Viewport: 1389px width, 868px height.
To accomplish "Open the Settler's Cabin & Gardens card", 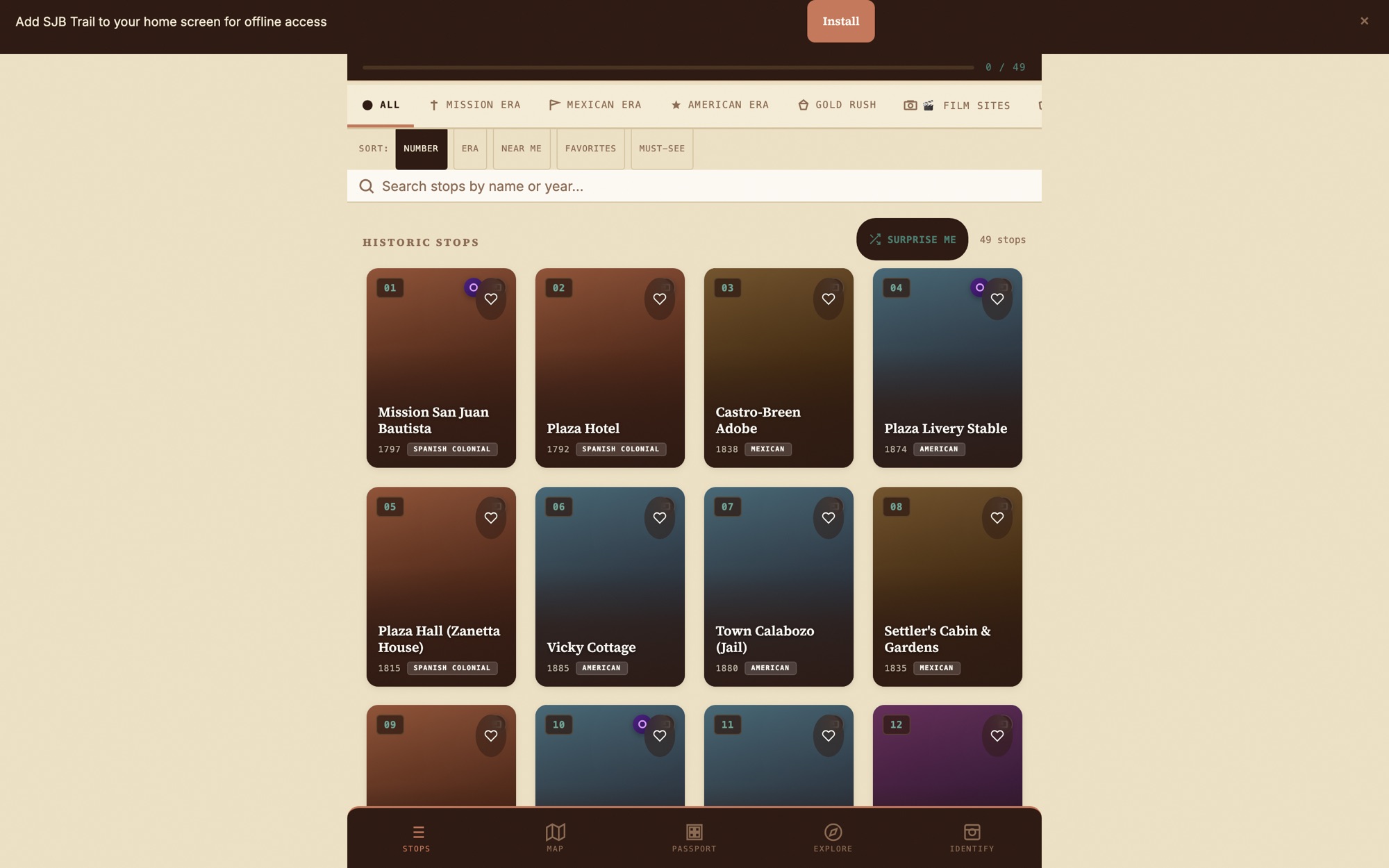I will coord(947,587).
